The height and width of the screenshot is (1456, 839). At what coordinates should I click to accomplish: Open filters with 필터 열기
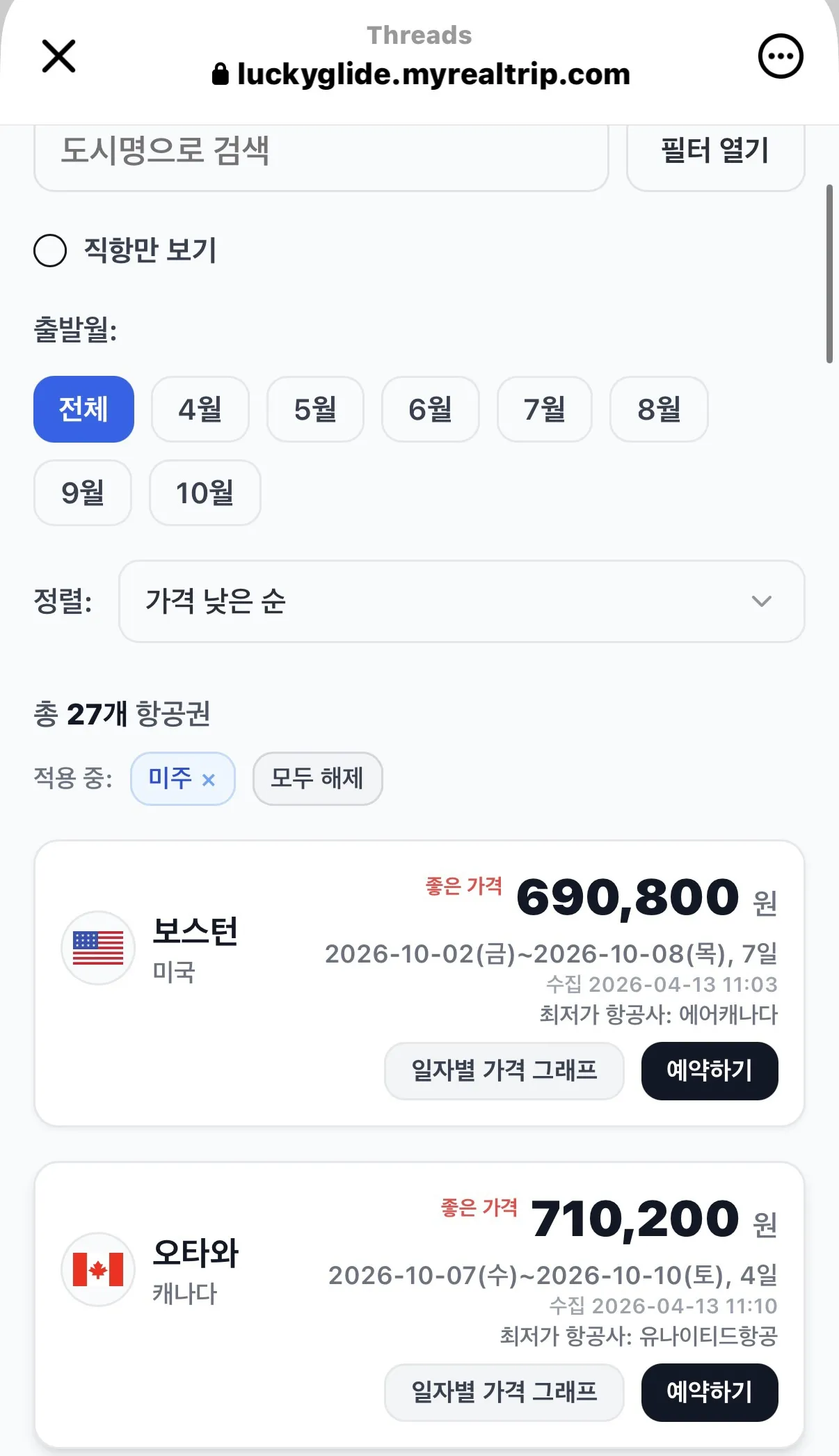(x=715, y=152)
